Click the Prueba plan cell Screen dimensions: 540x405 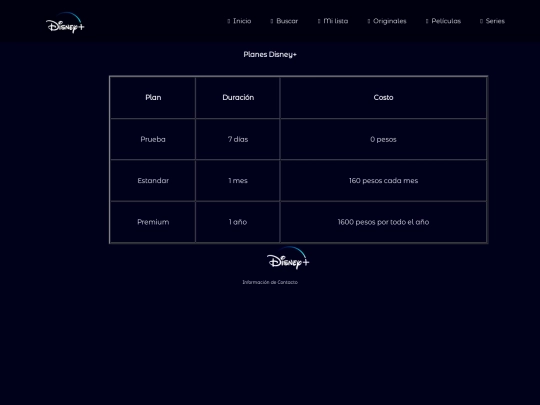click(x=153, y=139)
